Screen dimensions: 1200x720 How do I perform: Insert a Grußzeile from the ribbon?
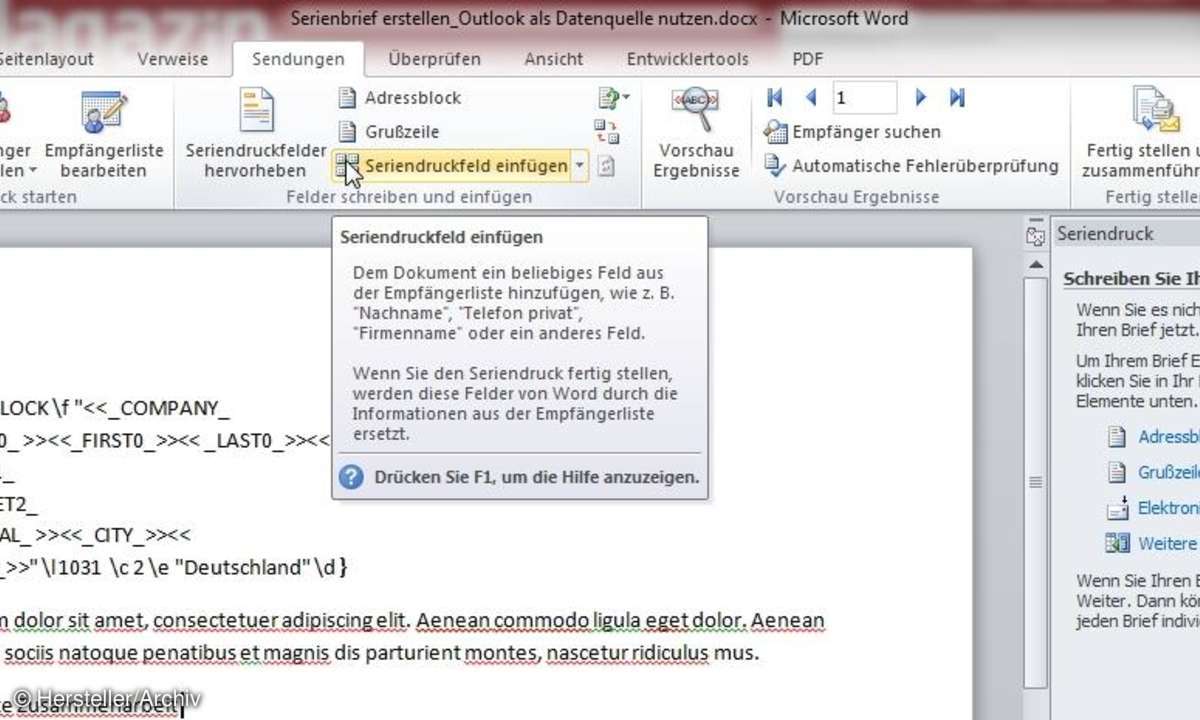click(389, 131)
